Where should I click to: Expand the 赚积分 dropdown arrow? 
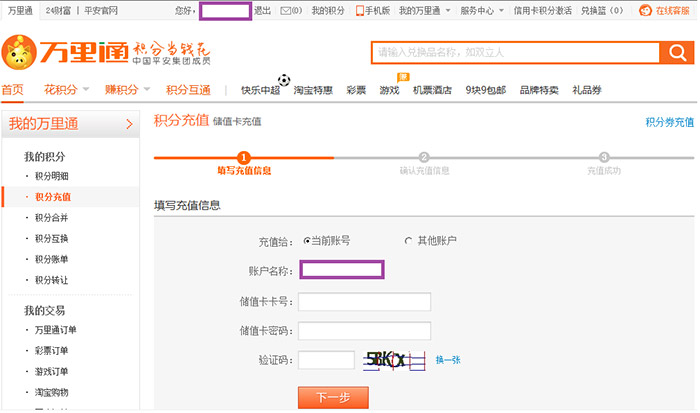[x=147, y=90]
